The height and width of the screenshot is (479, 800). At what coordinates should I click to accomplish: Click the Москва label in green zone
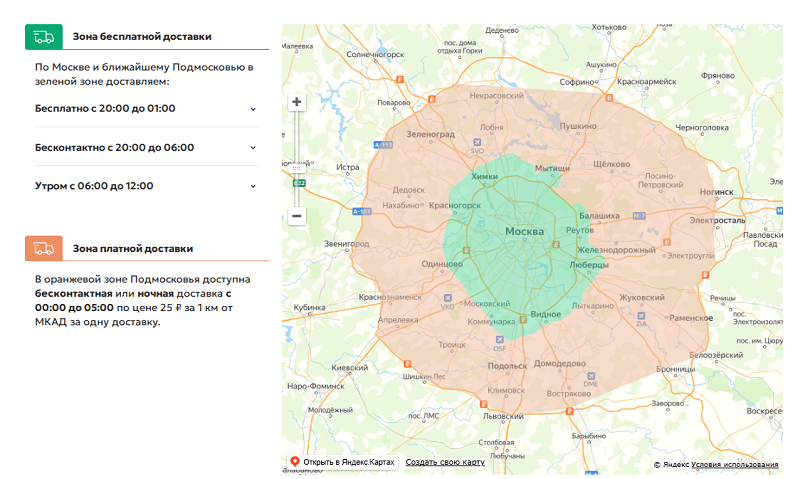524,232
